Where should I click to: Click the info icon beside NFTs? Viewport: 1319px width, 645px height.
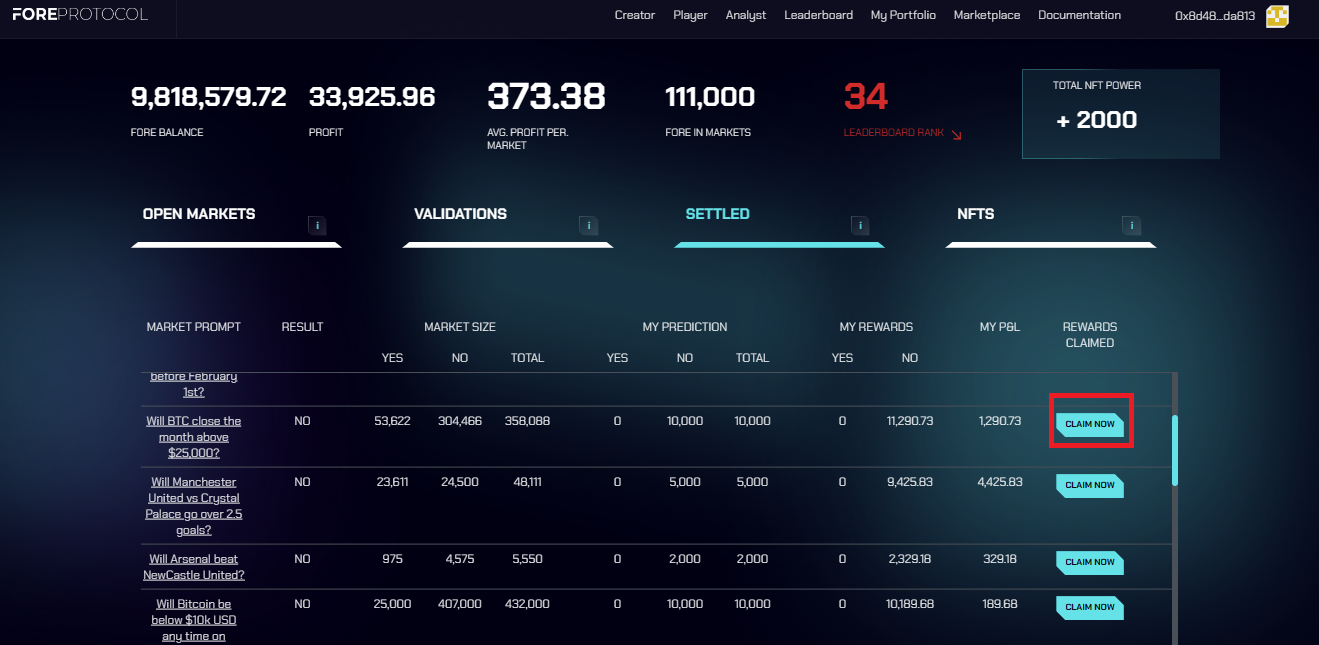[1131, 225]
